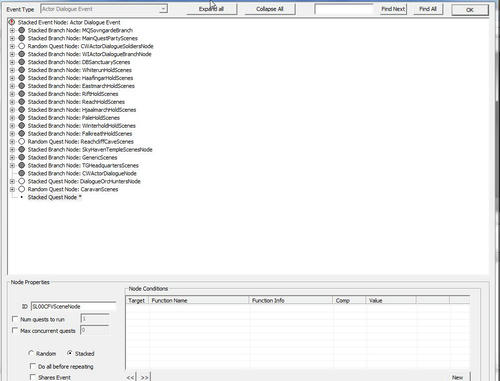The width and height of the screenshot is (500, 381).
Task: Click the red root icon of Actor Dialogue Event
Action: click(x=12, y=22)
